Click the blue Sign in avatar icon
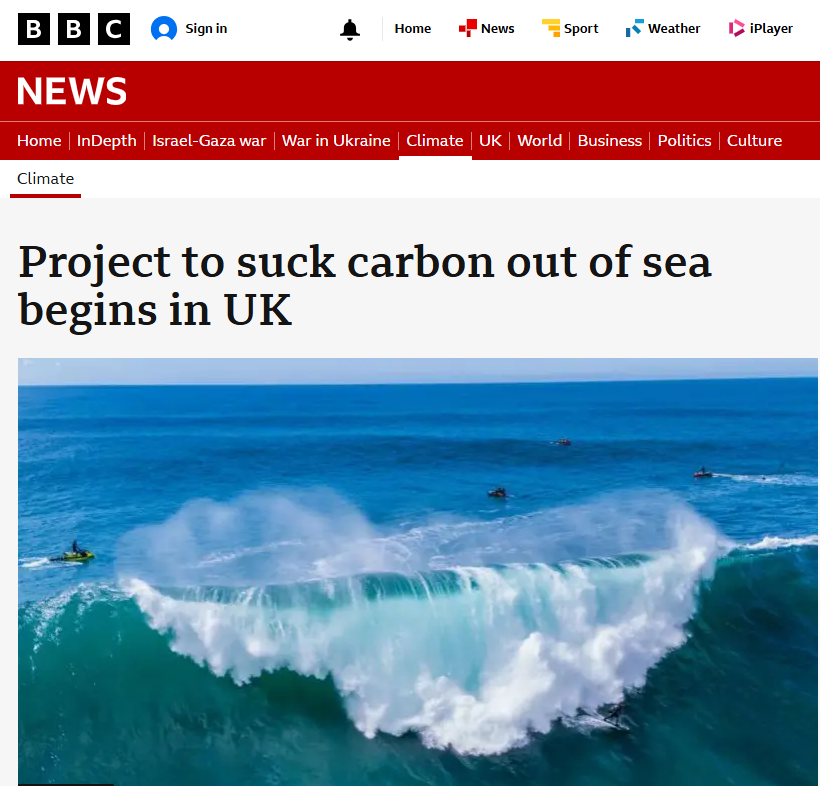The image size is (820, 786). point(164,28)
